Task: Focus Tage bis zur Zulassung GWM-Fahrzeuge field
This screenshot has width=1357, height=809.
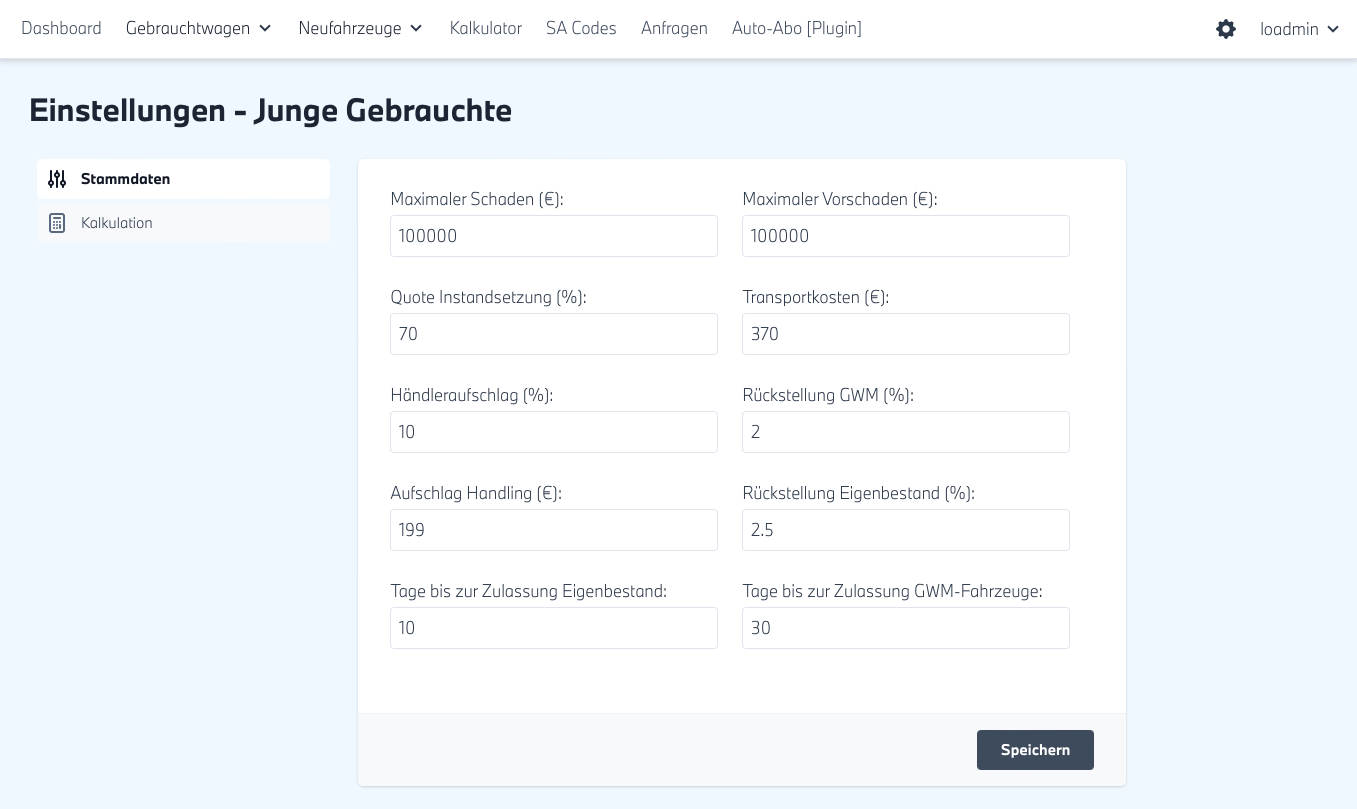Action: point(905,628)
